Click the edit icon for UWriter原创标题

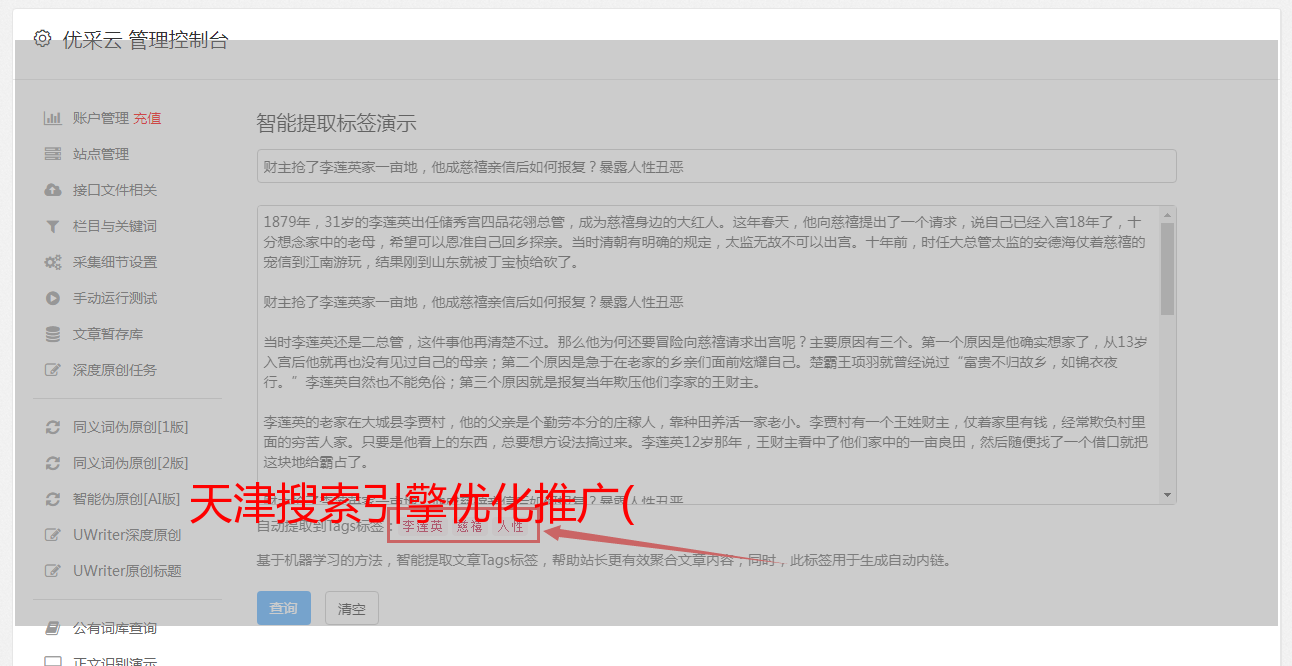coord(53,571)
